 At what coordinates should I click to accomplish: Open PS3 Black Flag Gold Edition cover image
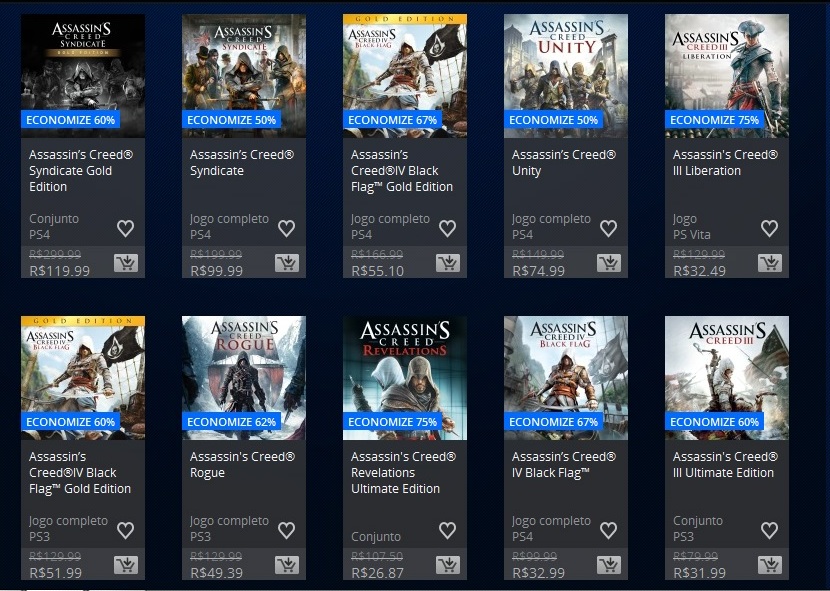(83, 378)
